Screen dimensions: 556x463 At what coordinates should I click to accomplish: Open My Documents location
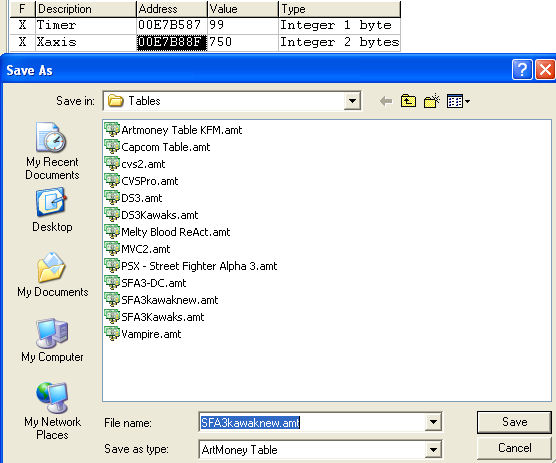click(52, 275)
